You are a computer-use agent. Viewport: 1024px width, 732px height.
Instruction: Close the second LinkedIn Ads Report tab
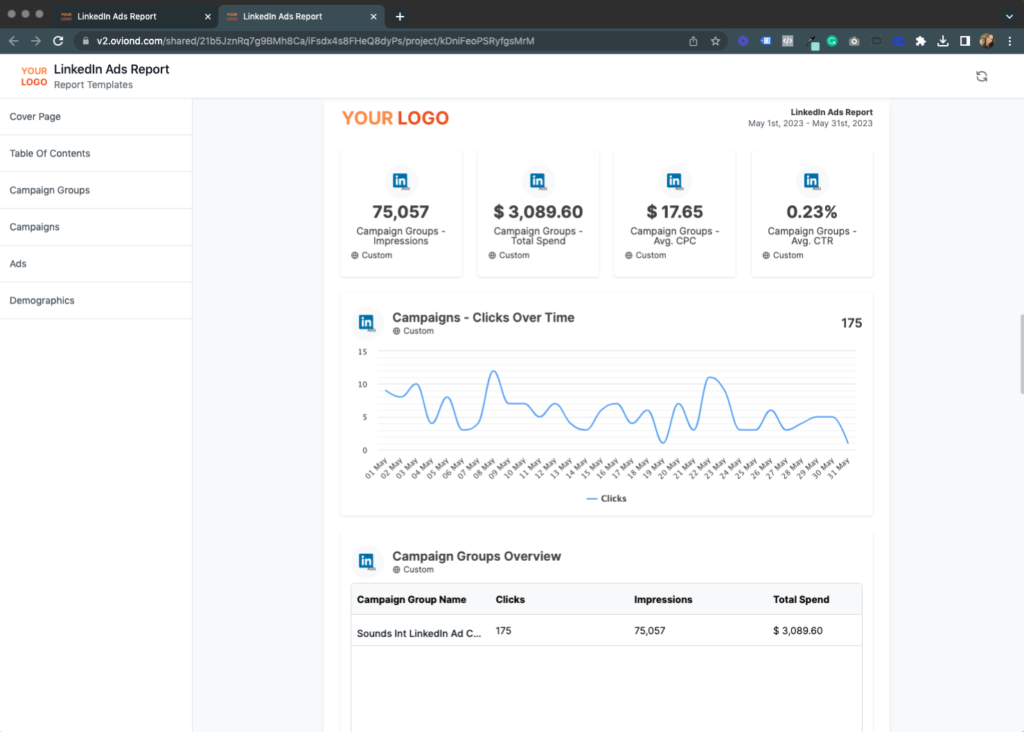click(x=374, y=16)
